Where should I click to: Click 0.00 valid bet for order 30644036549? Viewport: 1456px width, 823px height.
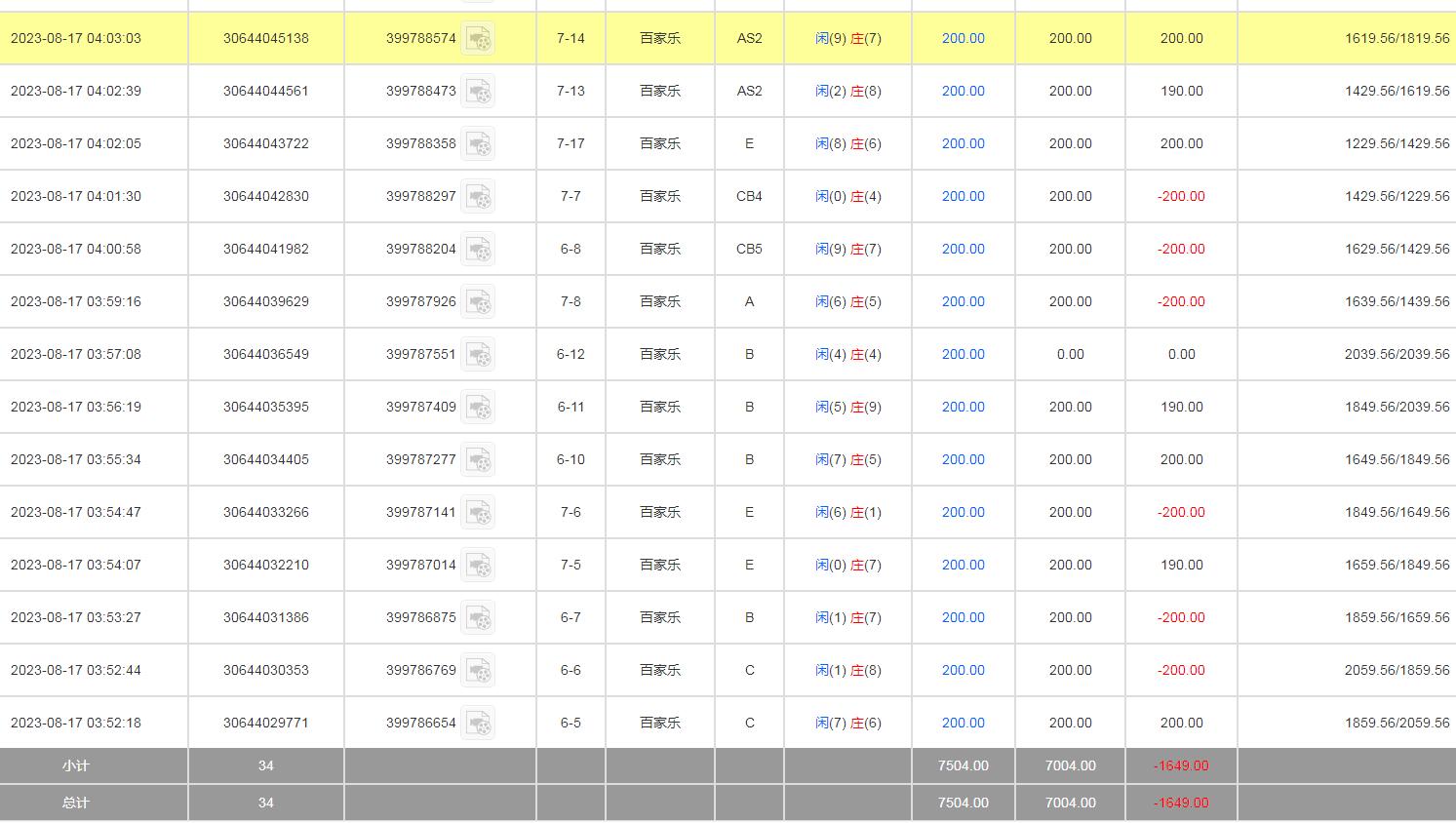pyautogui.click(x=1071, y=354)
